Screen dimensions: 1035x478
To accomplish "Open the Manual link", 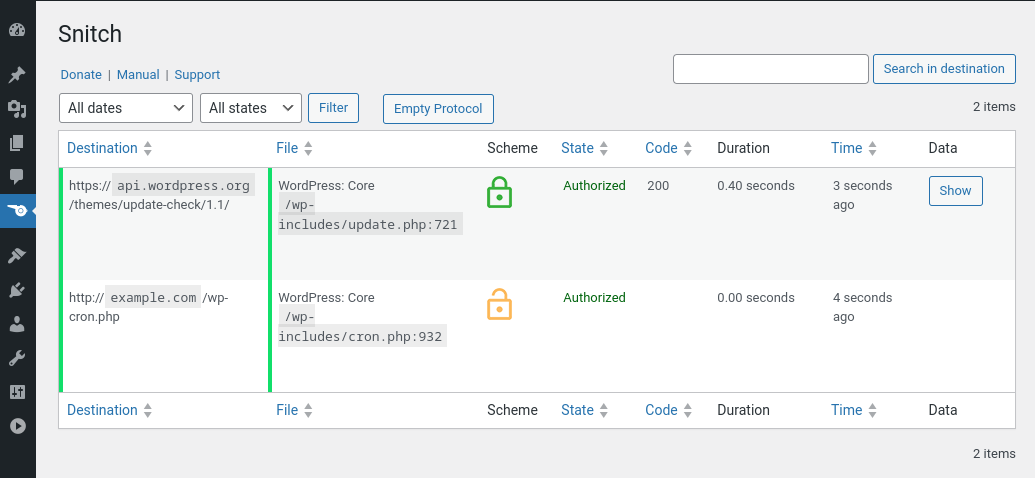I will 138,75.
